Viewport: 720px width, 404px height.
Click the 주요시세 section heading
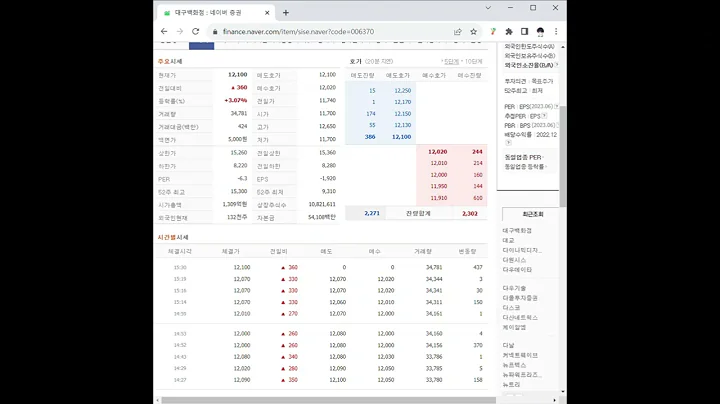(170, 62)
